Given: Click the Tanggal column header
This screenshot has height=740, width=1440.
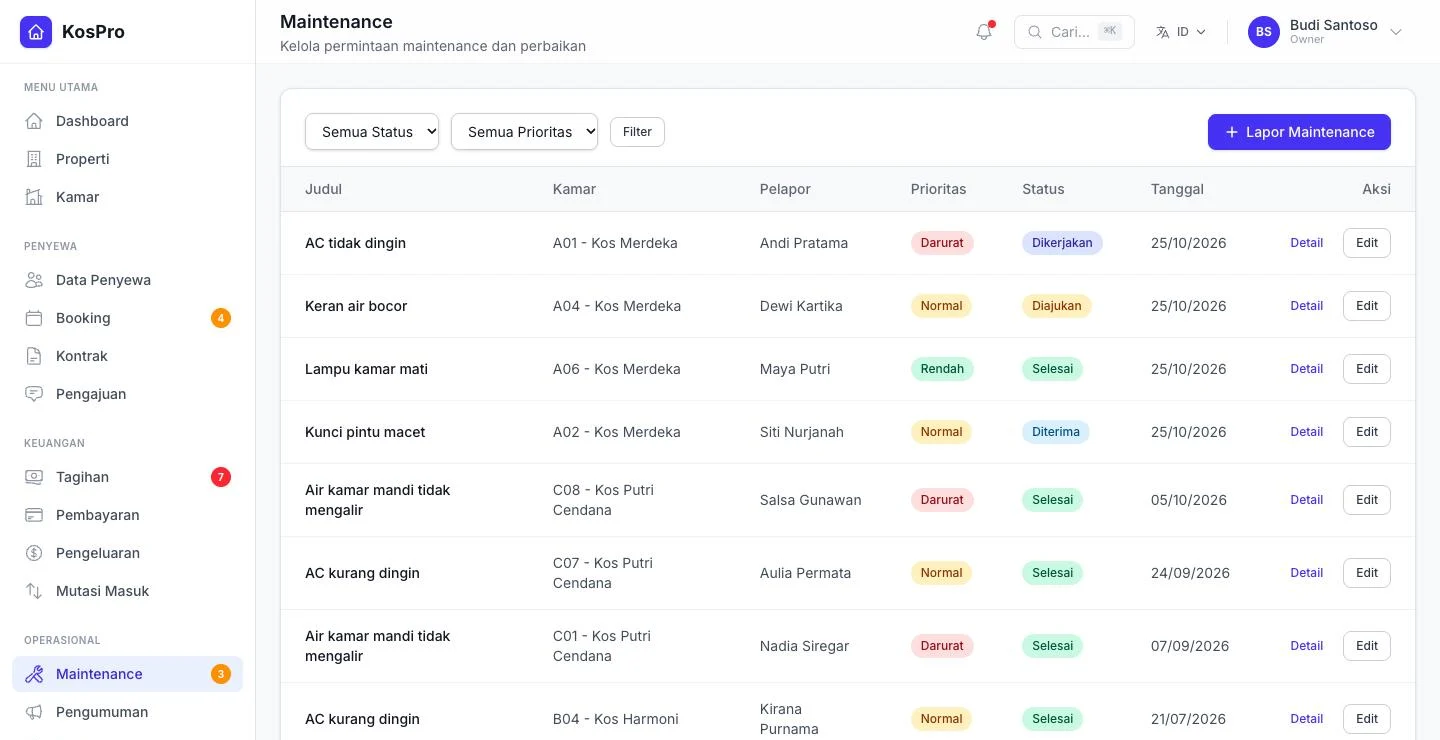Looking at the screenshot, I should point(1177,189).
